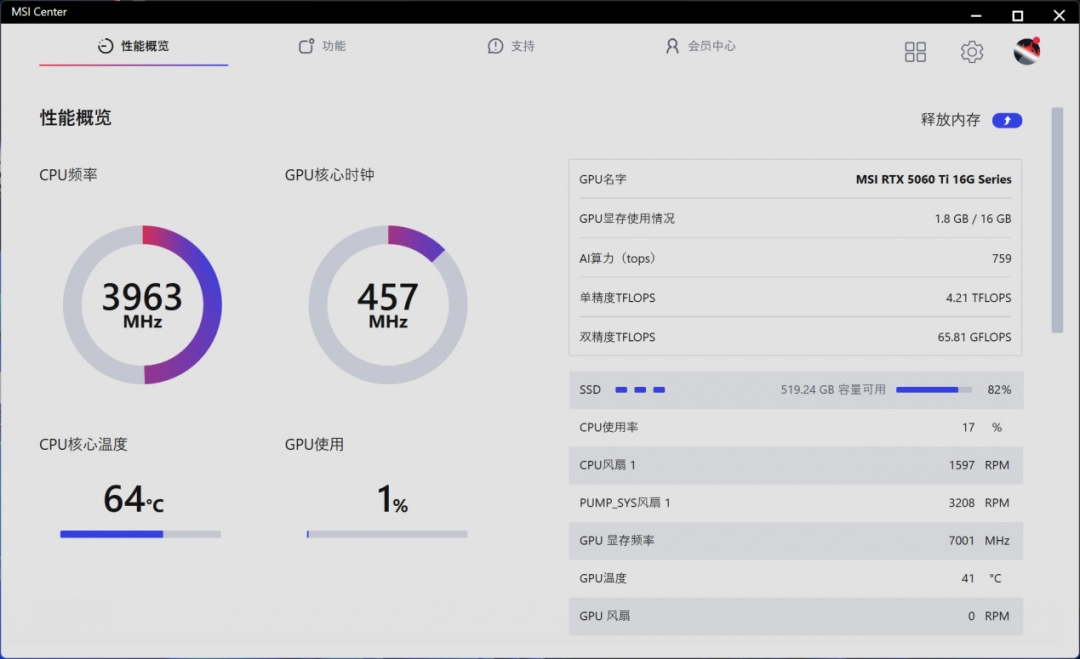
Task: Click the lightning bolt icon on 释放内存
Action: (1007, 120)
